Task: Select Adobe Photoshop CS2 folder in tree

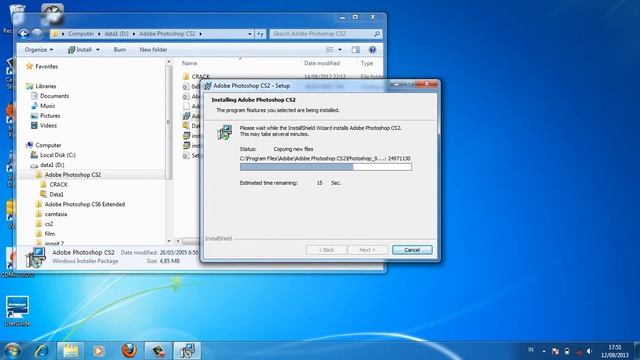Action: coord(73,175)
